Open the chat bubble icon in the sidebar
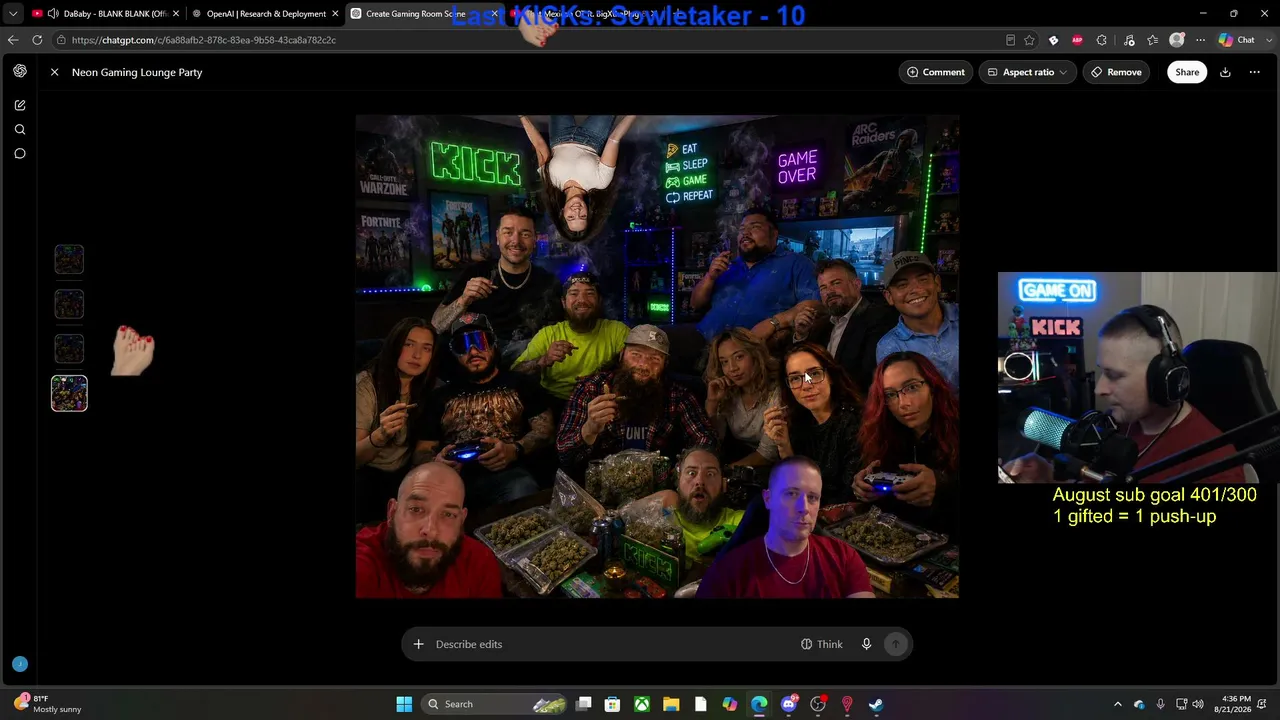Image resolution: width=1280 pixels, height=720 pixels. pos(20,153)
